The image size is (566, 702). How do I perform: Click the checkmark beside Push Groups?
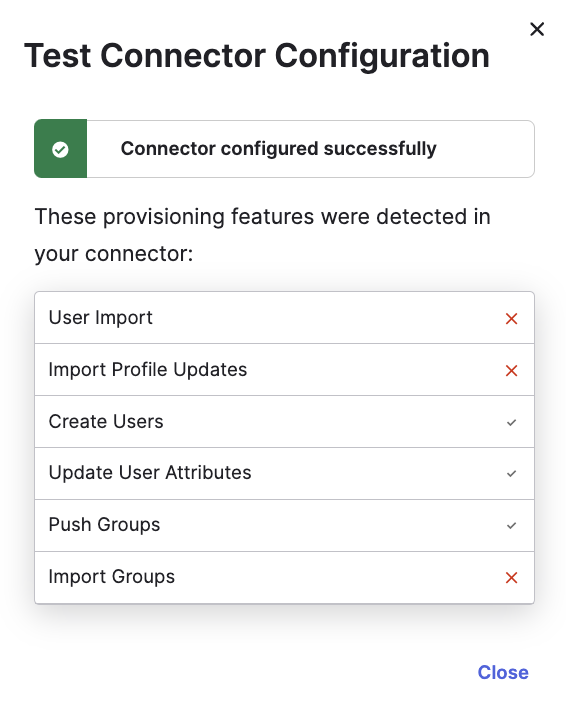point(511,526)
